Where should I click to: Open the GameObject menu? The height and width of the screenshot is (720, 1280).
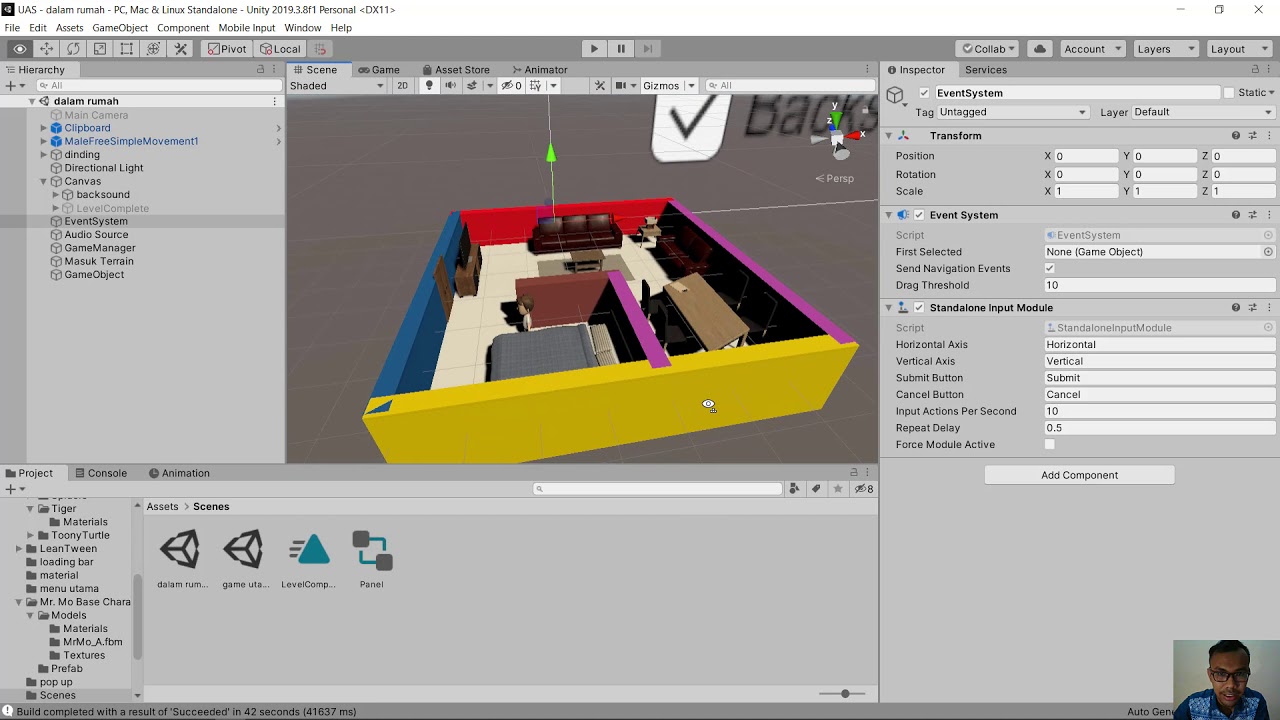(120, 28)
